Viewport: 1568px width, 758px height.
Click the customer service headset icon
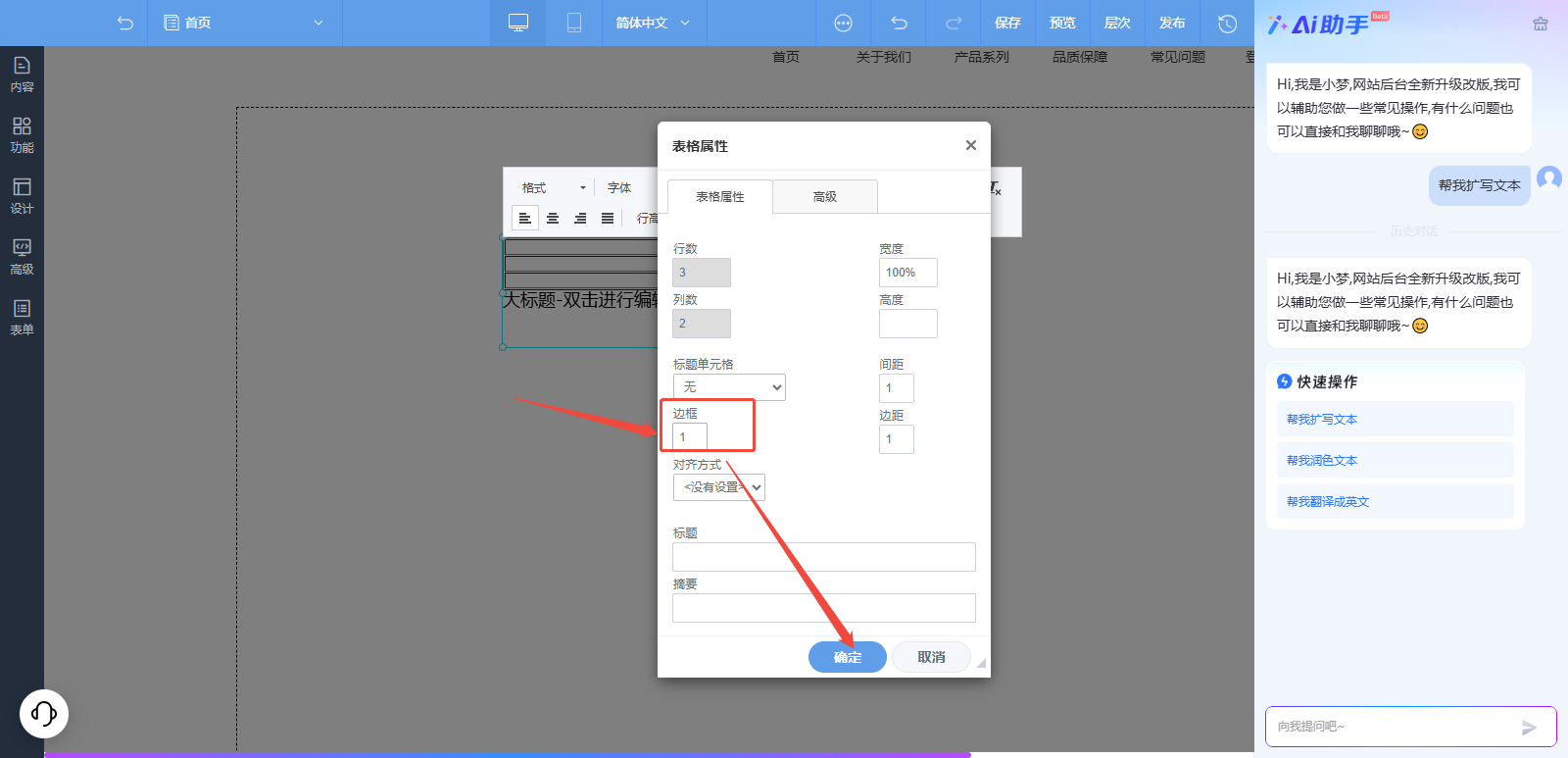(44, 713)
